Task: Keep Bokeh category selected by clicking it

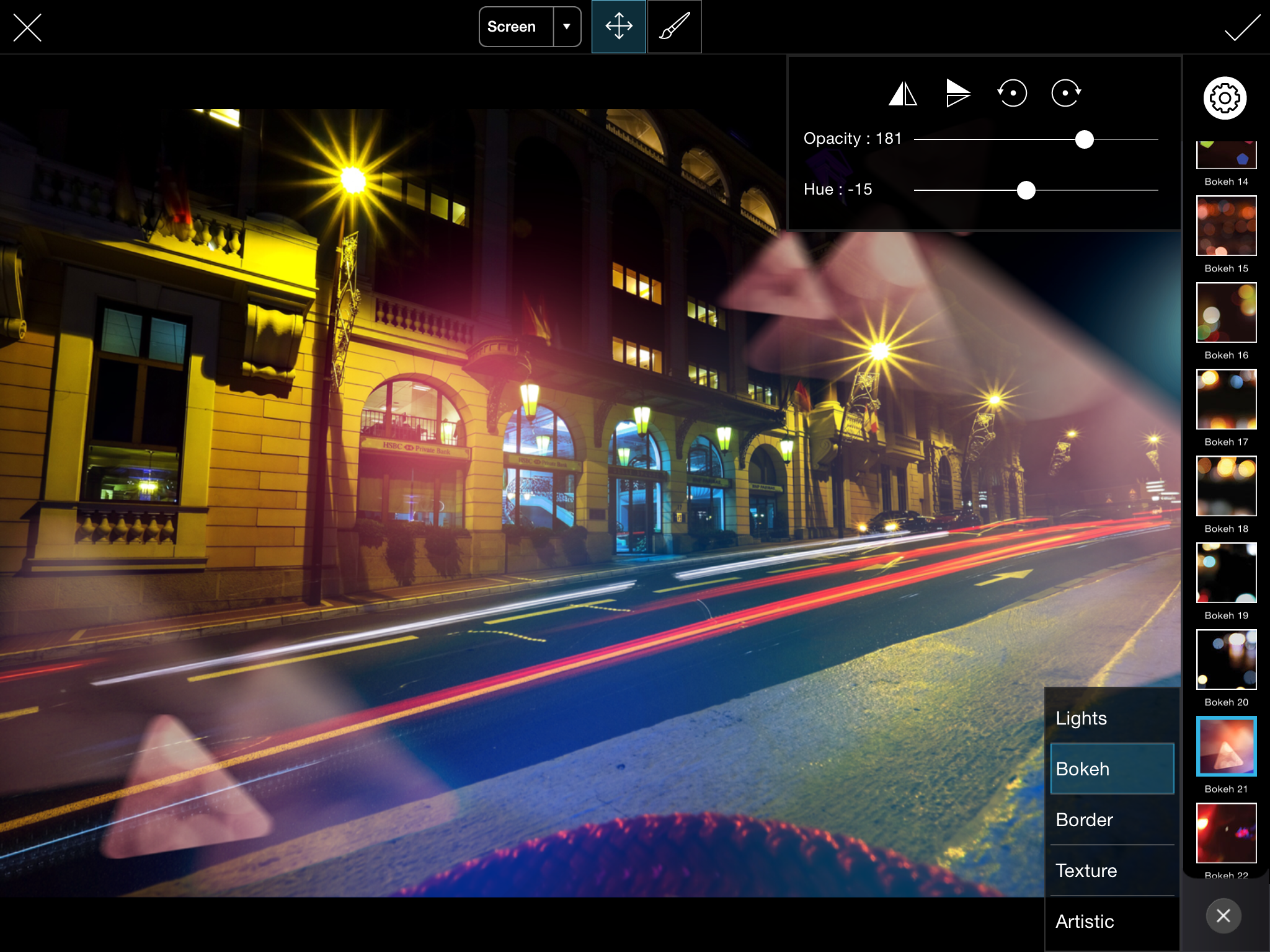Action: [x=1082, y=769]
